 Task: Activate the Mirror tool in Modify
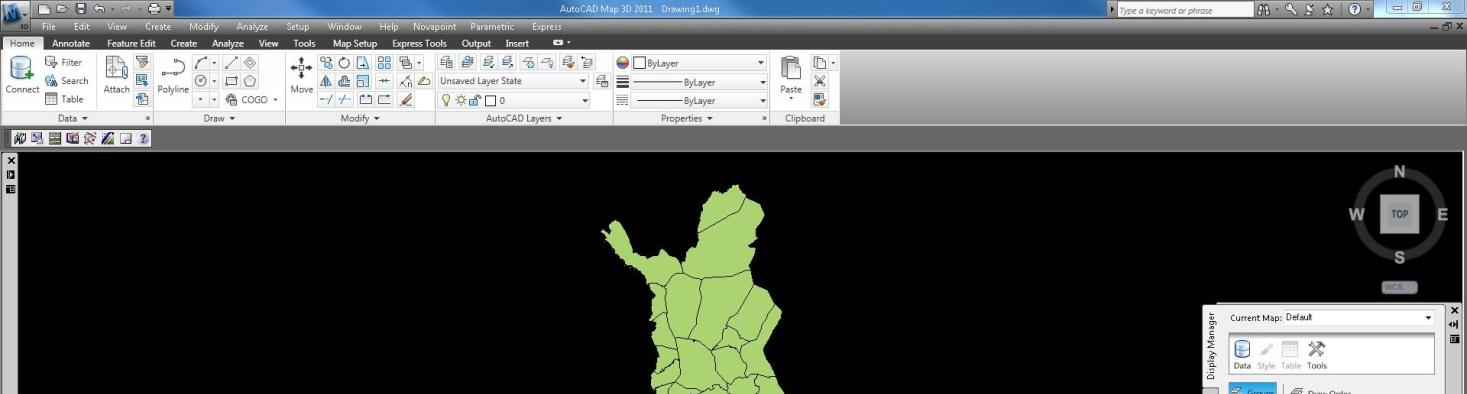pos(326,81)
